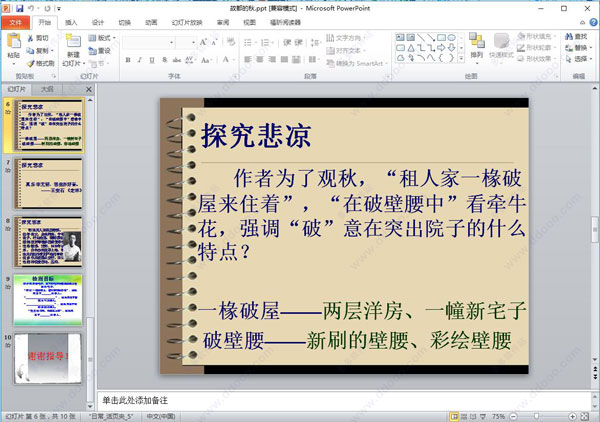Open the File (文件) tab
Screen dimensions: 600x422
tap(16, 23)
